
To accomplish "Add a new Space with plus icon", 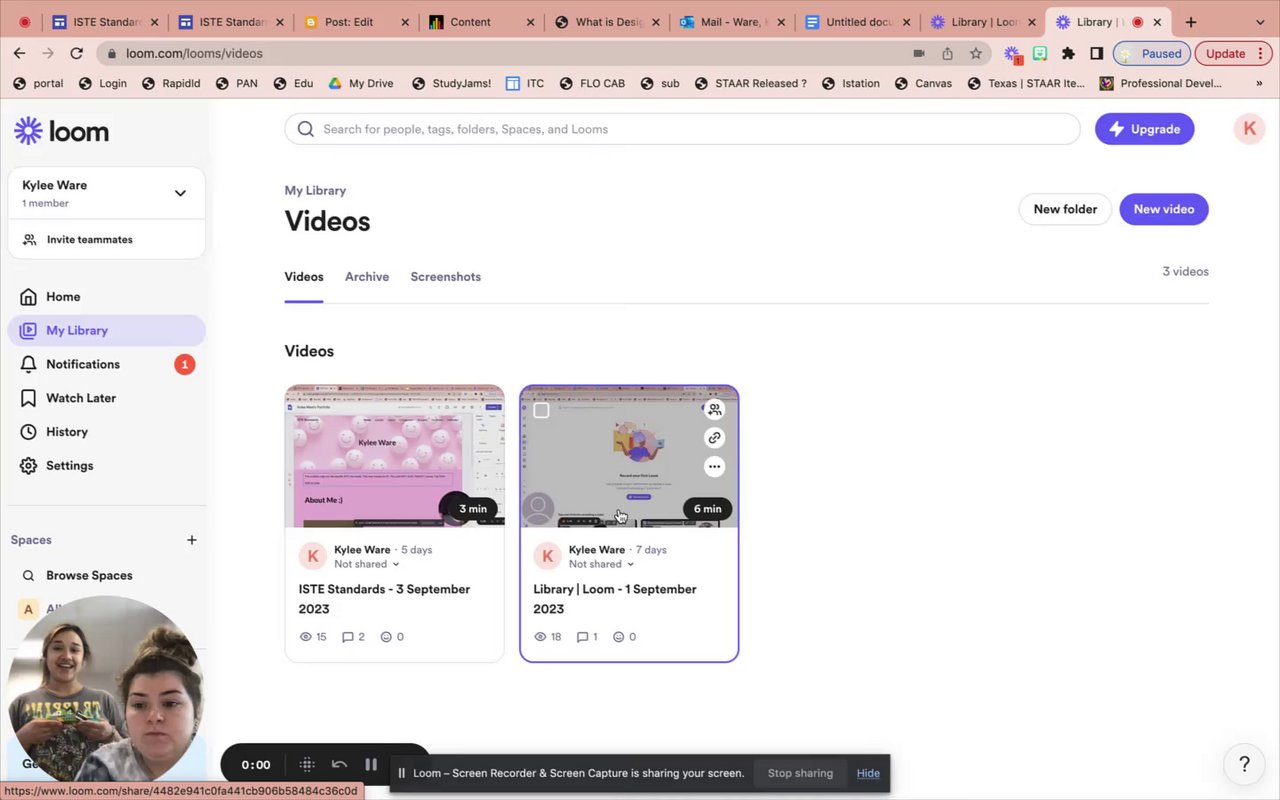I will coord(191,540).
